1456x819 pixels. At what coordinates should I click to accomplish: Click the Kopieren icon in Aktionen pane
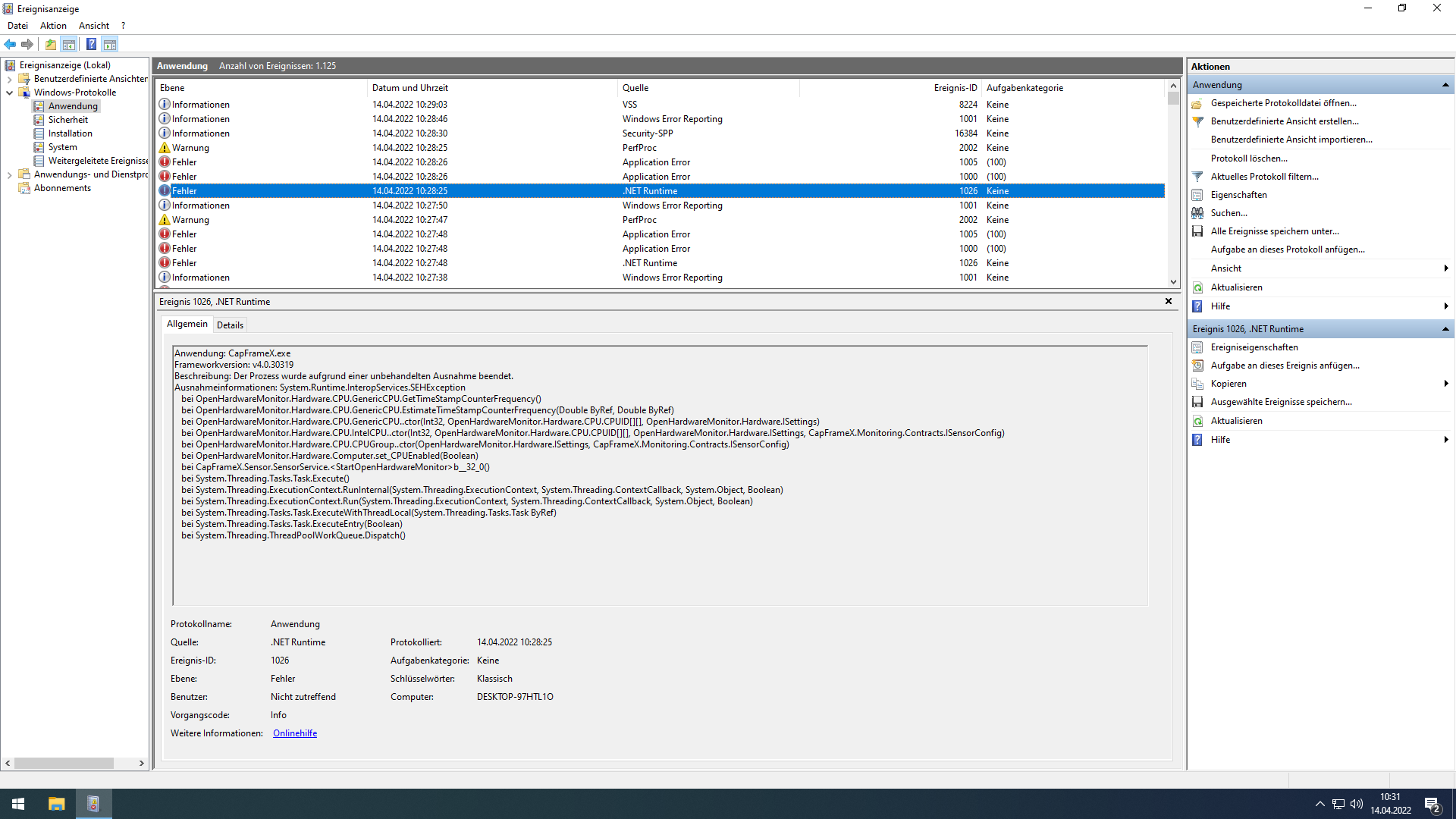[x=1197, y=384]
